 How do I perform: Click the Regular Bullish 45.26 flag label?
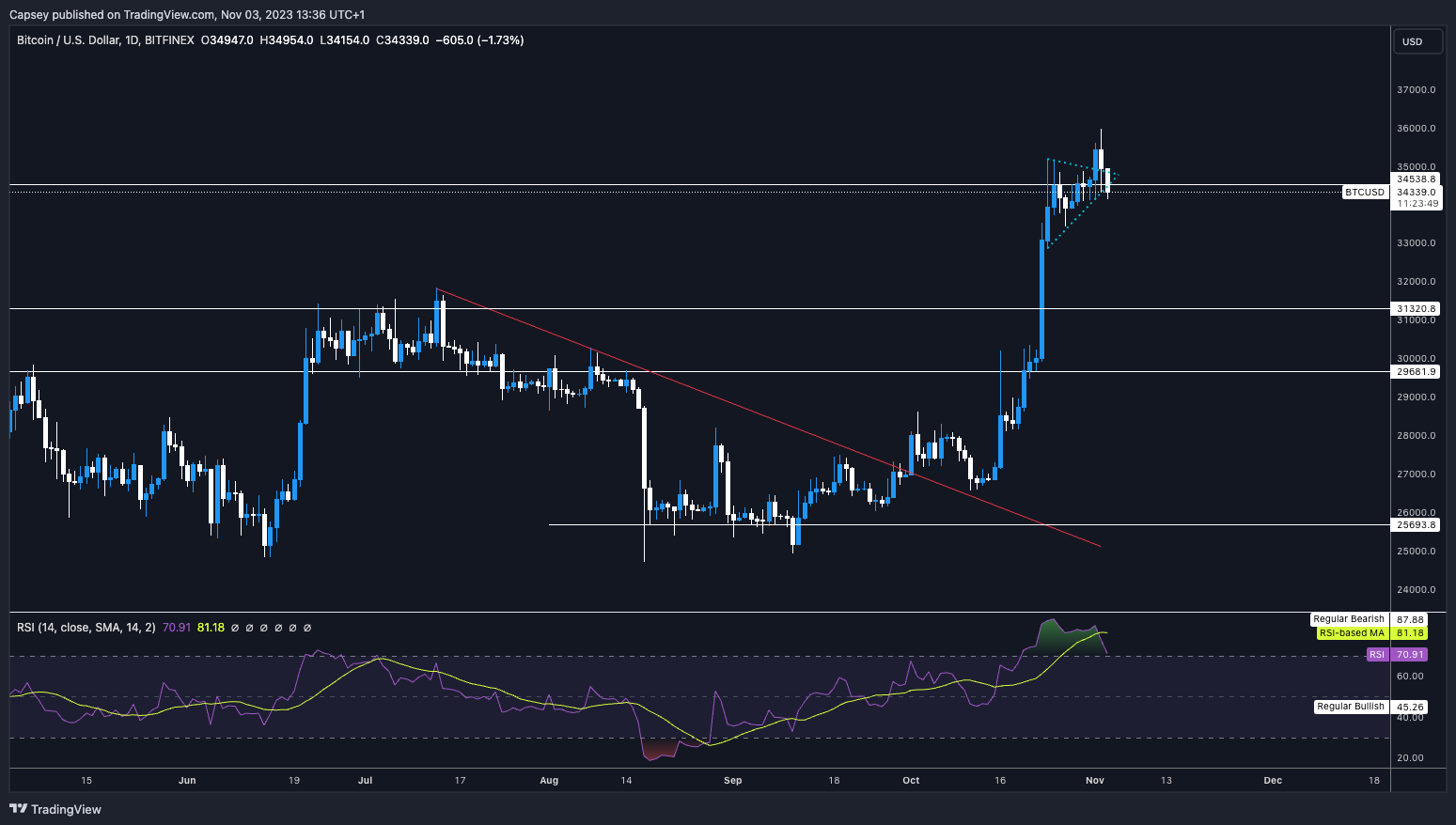tap(1351, 707)
